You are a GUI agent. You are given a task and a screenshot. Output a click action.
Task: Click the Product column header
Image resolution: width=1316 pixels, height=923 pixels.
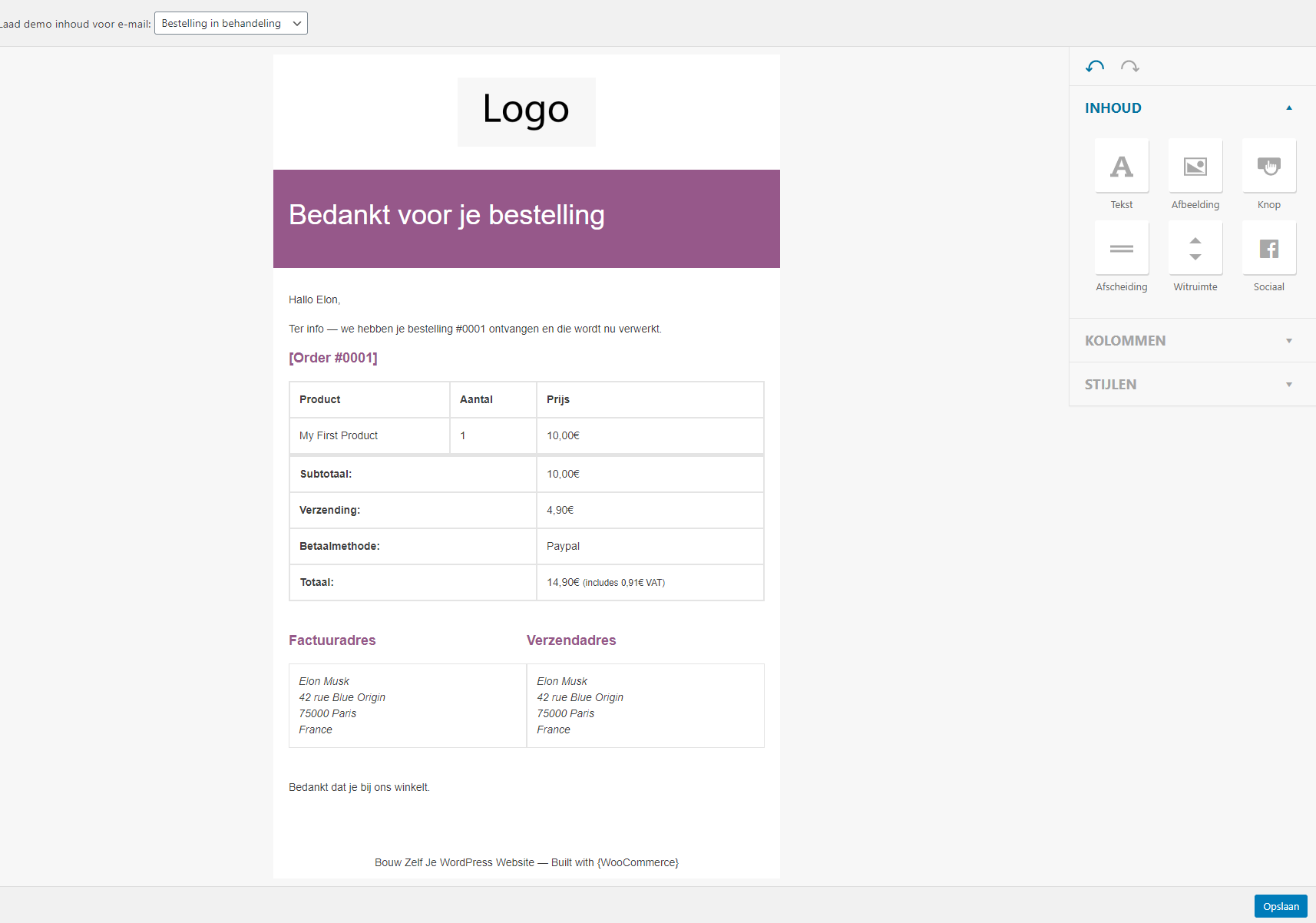tap(369, 399)
